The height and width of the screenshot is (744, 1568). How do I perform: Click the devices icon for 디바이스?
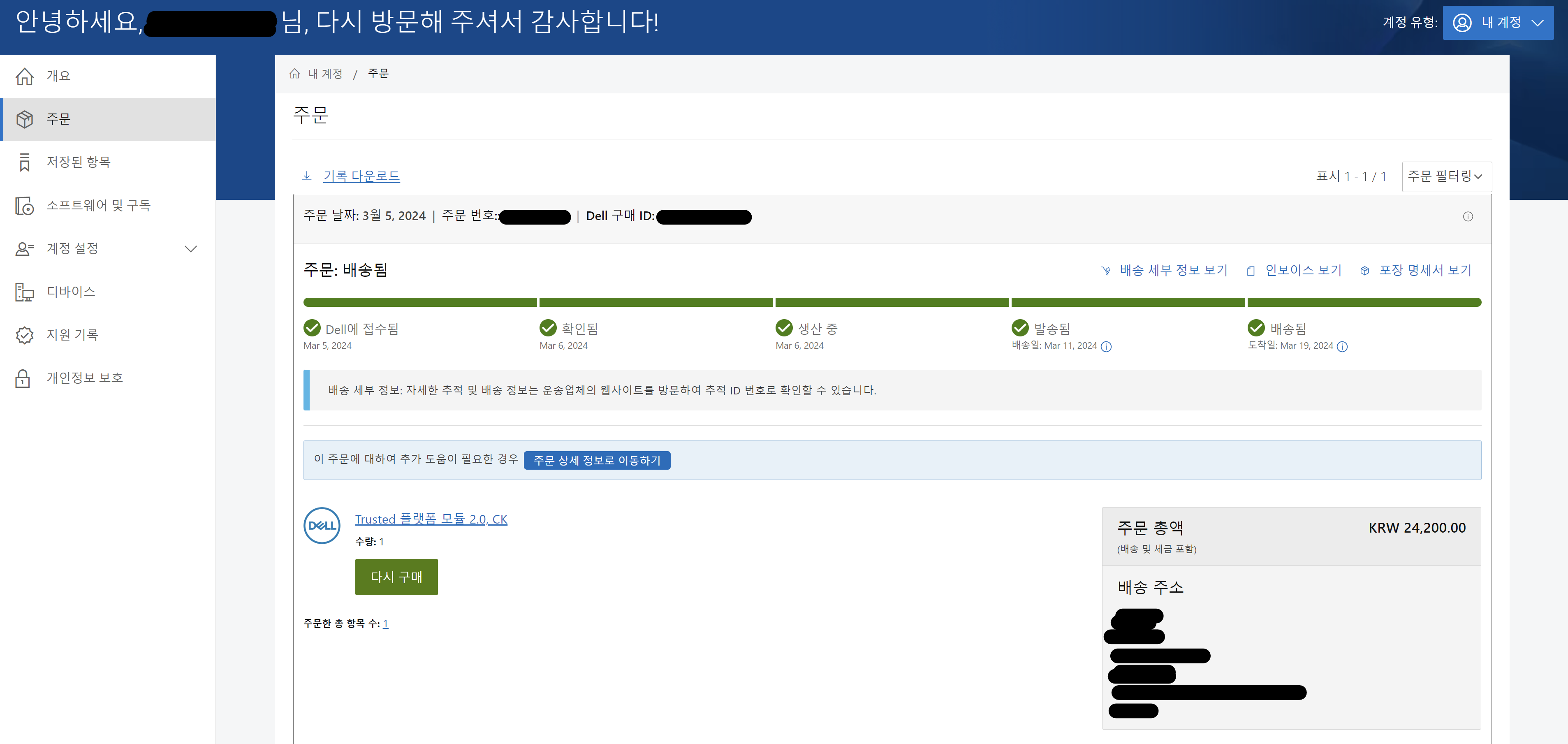pos(24,292)
